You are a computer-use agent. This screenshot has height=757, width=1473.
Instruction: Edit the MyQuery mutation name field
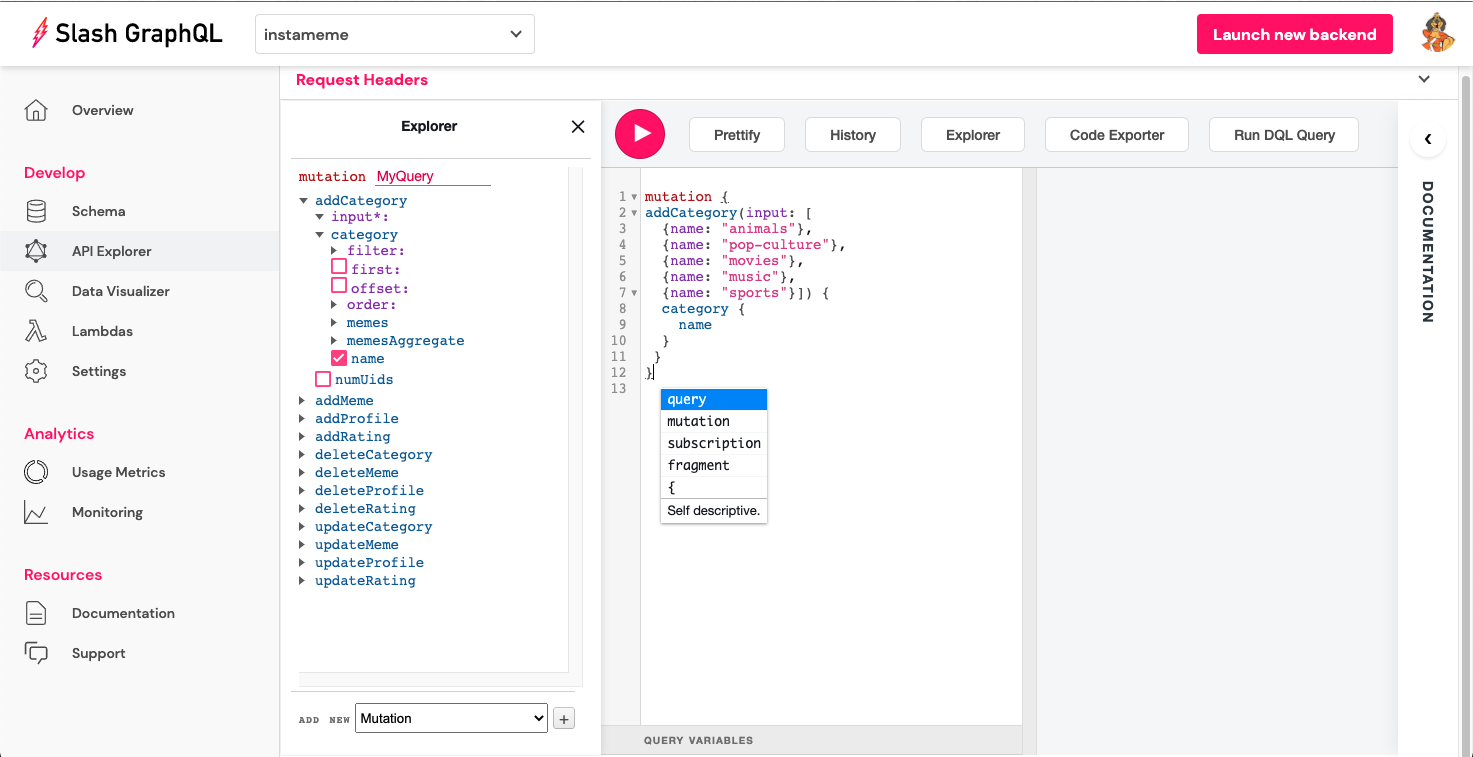point(432,176)
